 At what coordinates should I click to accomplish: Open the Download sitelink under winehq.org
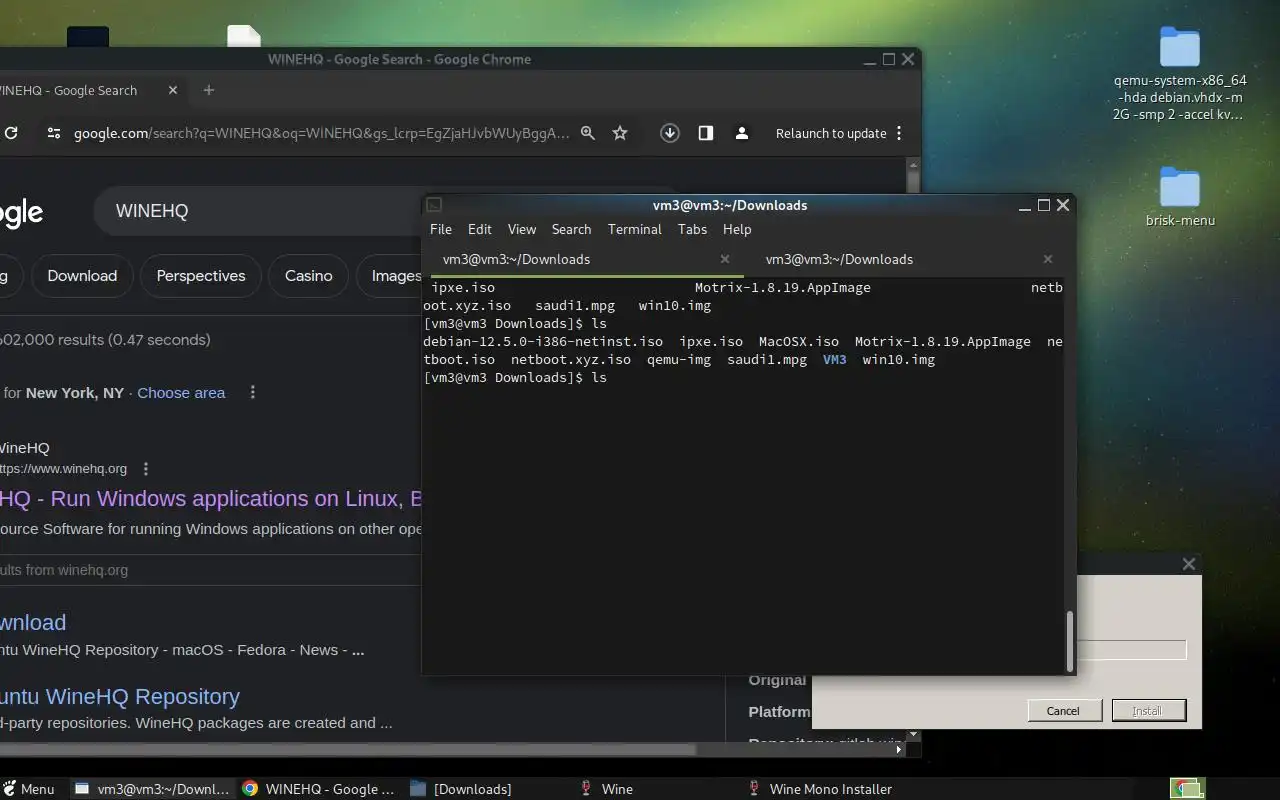pos(33,622)
